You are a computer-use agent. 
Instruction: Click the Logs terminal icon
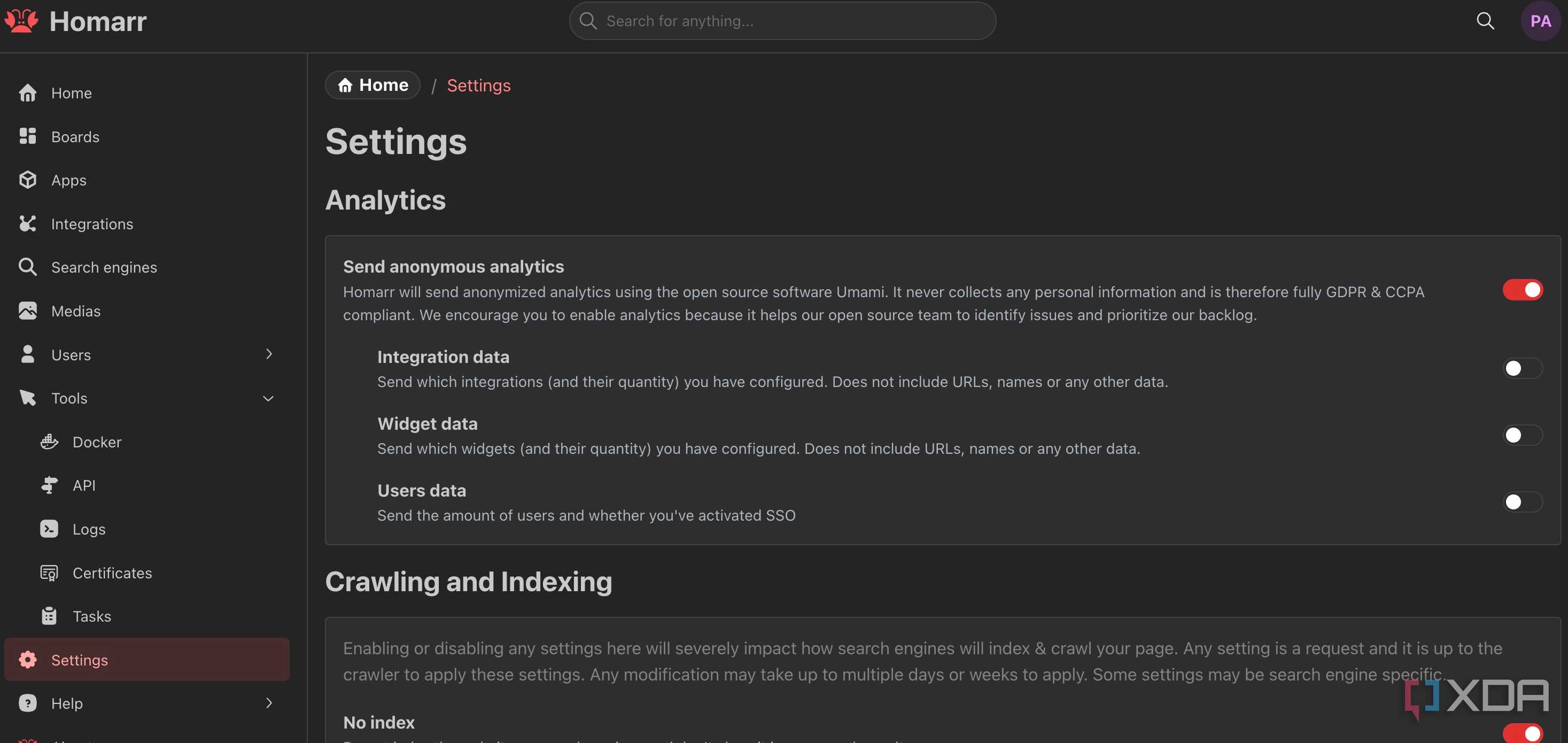pyautogui.click(x=49, y=529)
